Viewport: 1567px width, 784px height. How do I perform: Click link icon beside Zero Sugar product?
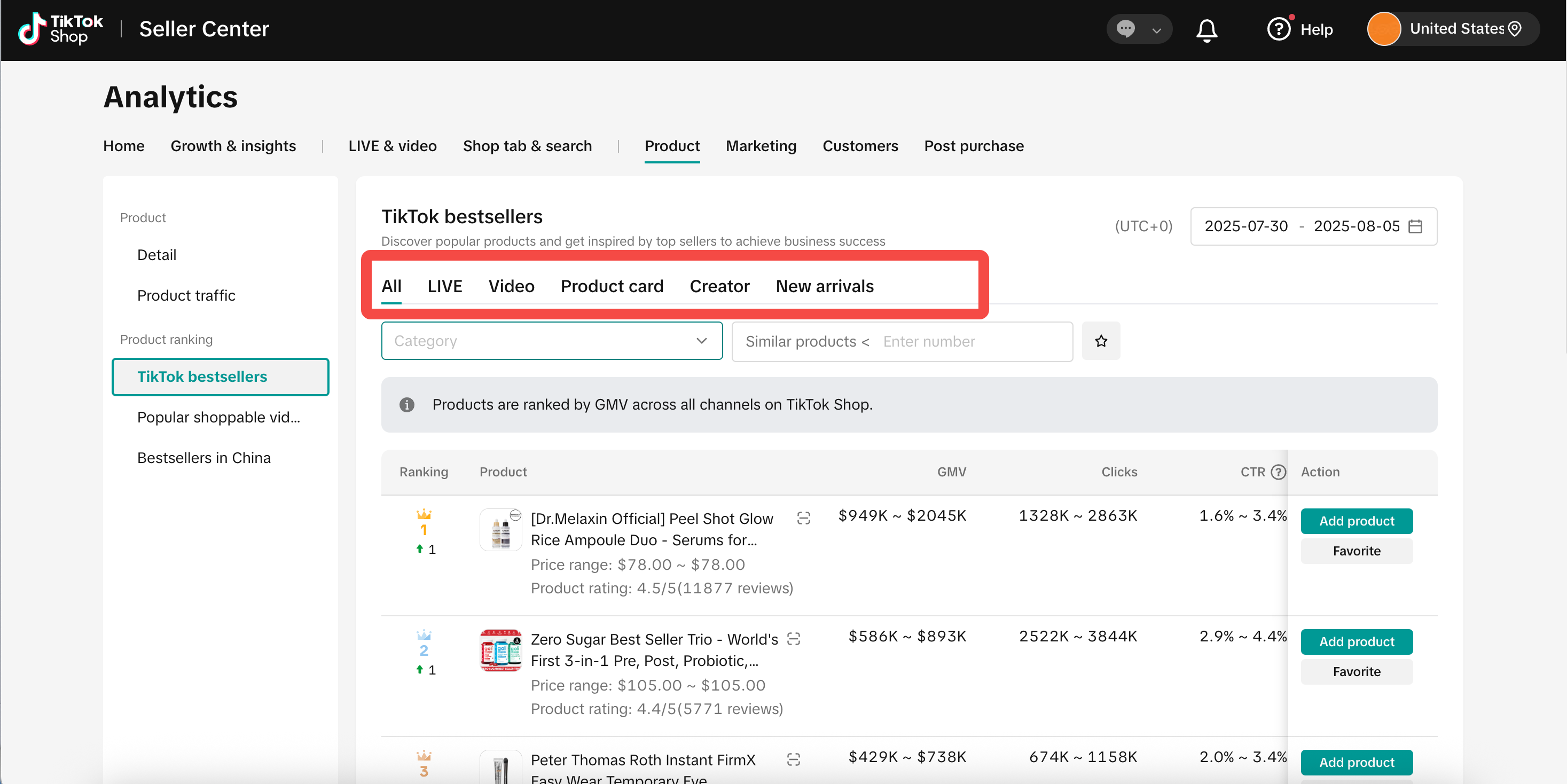click(x=793, y=639)
